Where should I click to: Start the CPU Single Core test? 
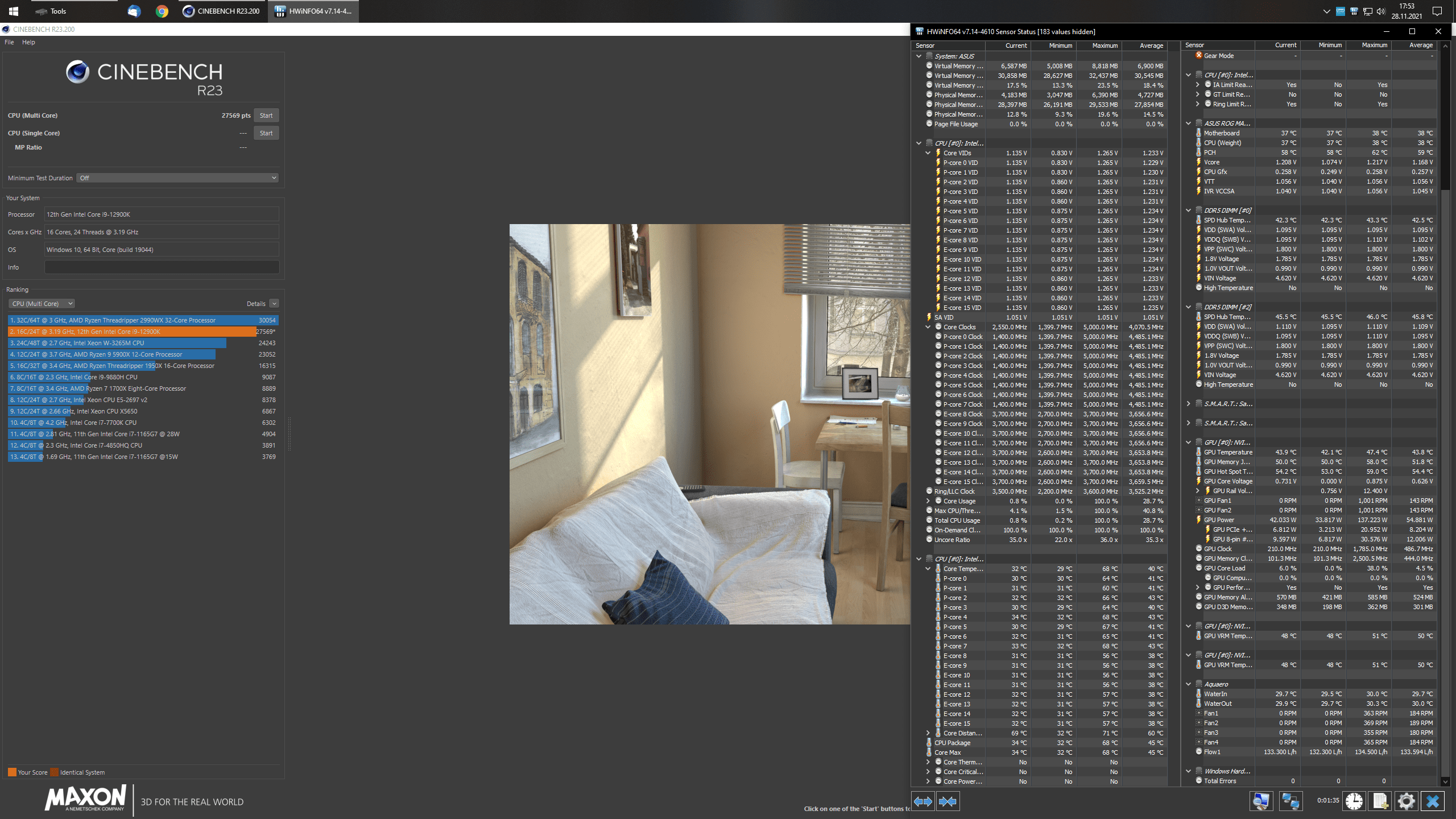pyautogui.click(x=266, y=133)
